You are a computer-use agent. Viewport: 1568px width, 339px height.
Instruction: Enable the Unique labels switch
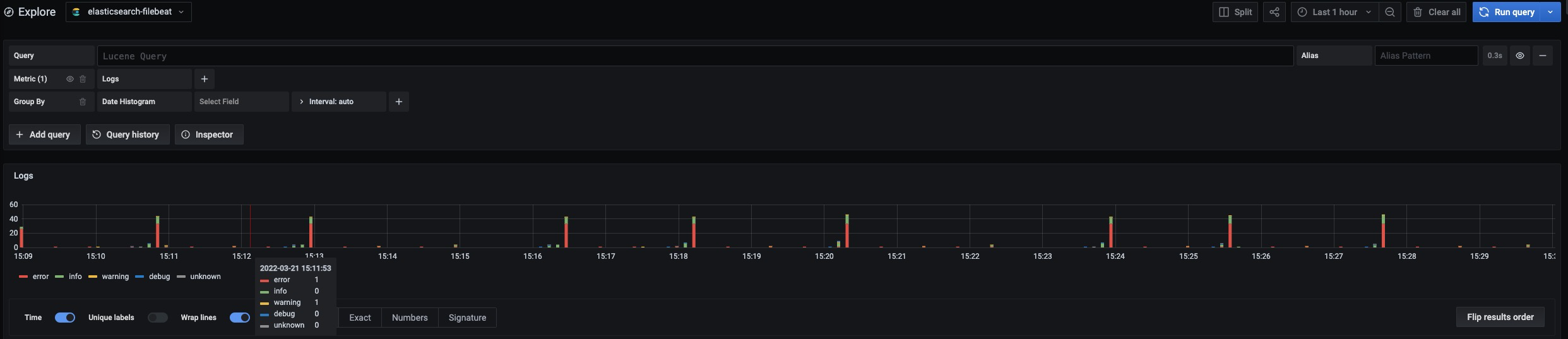click(158, 318)
